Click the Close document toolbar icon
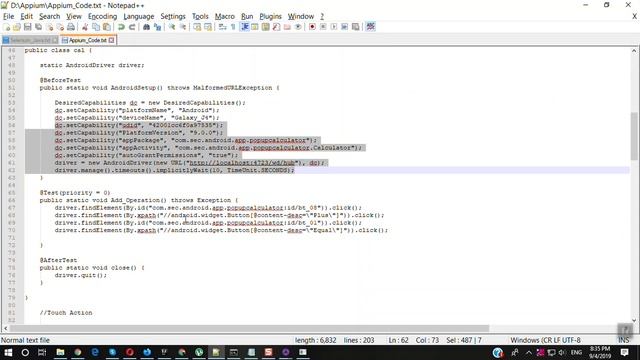Screen dimensions: 640x360 coord(49,27)
